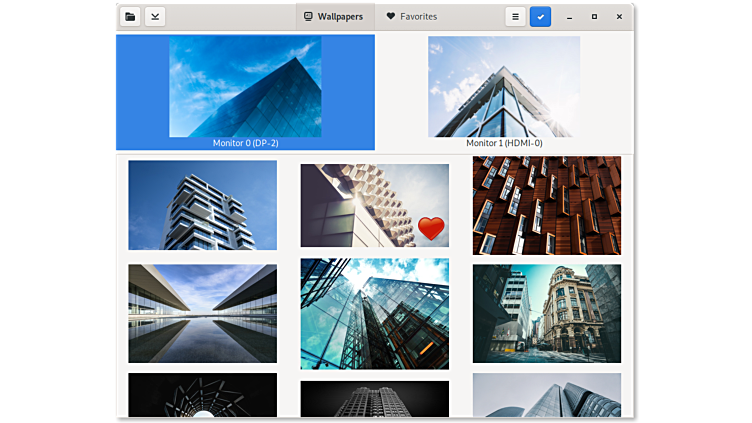Screen dimensions: 752x423
Task: Maximize the wallpaper application window
Action: click(x=594, y=17)
